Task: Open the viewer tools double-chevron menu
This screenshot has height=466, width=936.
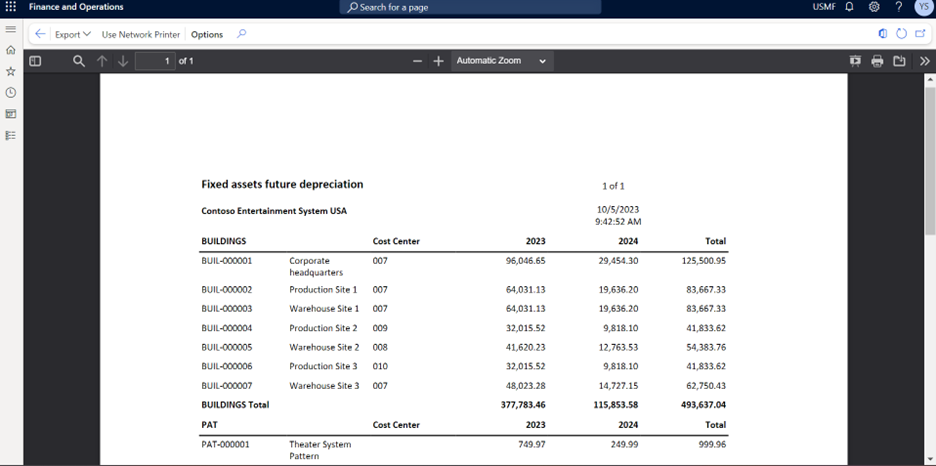Action: tap(925, 61)
